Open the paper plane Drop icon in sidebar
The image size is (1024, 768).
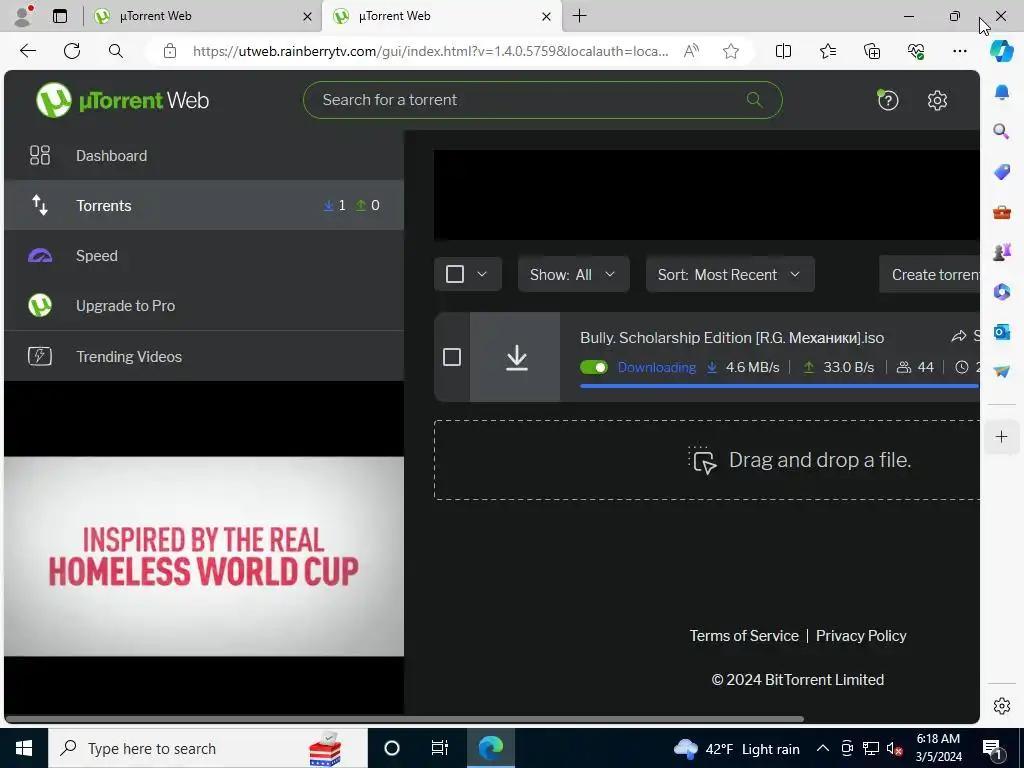[x=1001, y=372]
